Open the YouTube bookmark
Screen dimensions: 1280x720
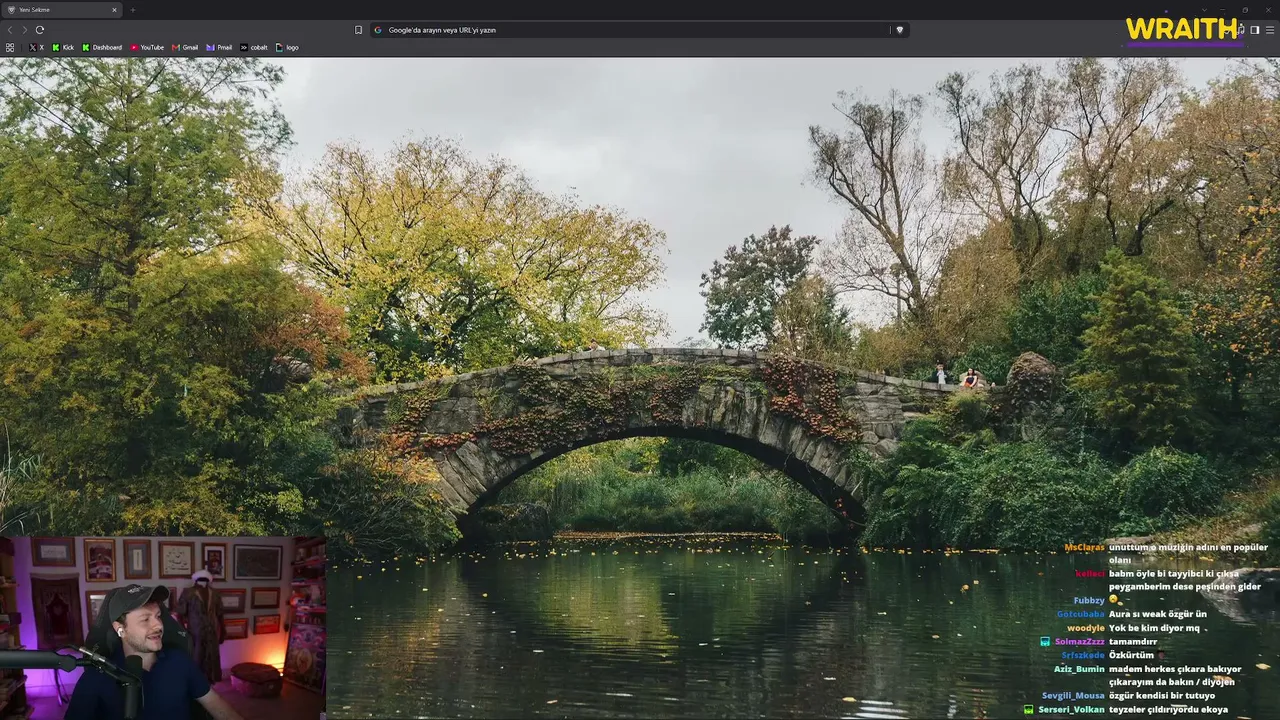pos(147,47)
